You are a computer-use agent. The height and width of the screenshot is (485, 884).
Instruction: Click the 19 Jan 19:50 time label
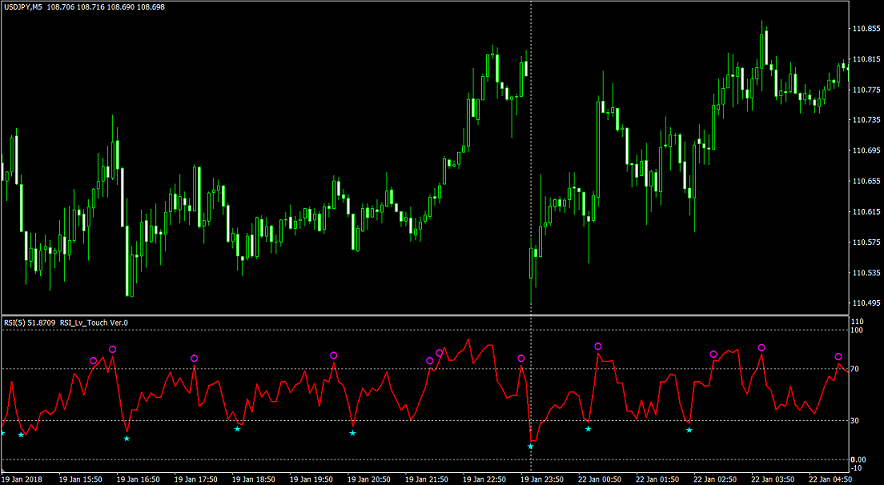[x=311, y=479]
